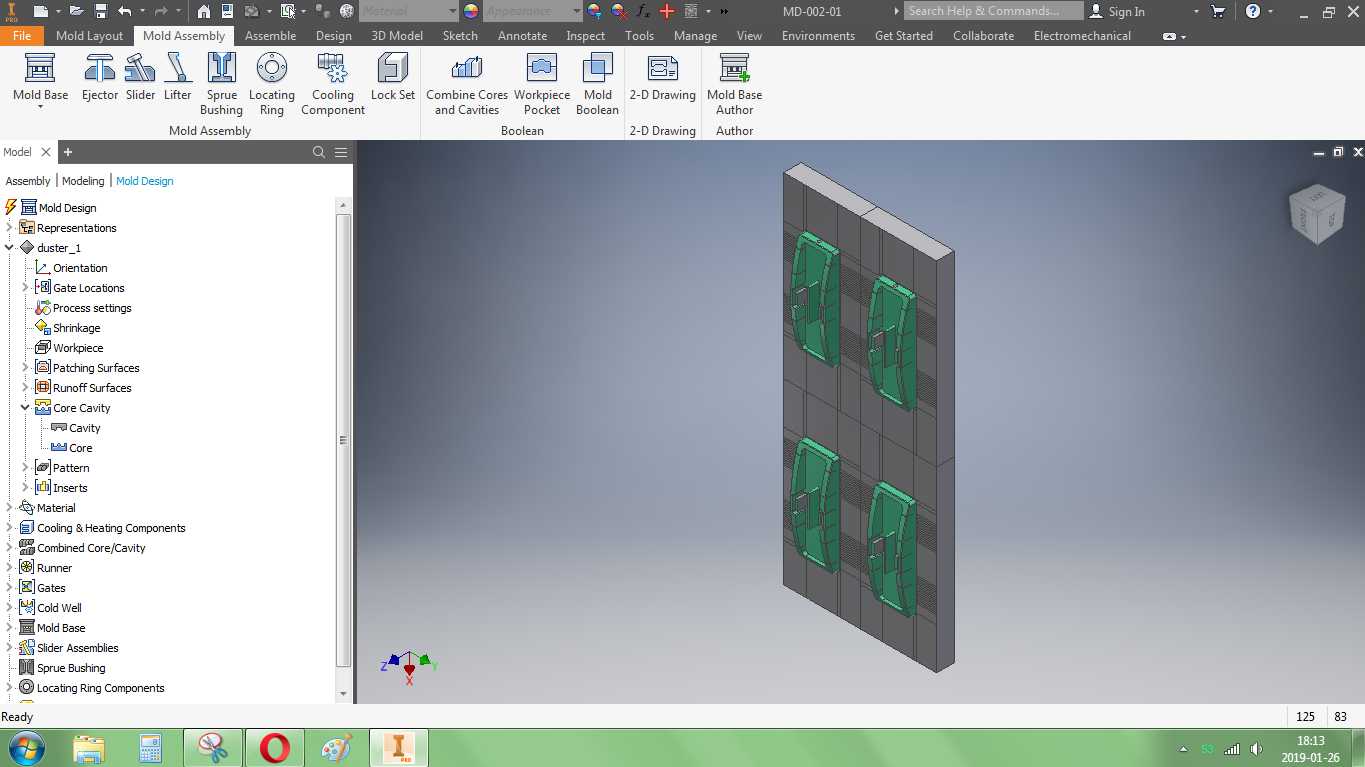Run the Mold Boolean command
Viewport: 1365px width, 767px height.
pos(597,84)
